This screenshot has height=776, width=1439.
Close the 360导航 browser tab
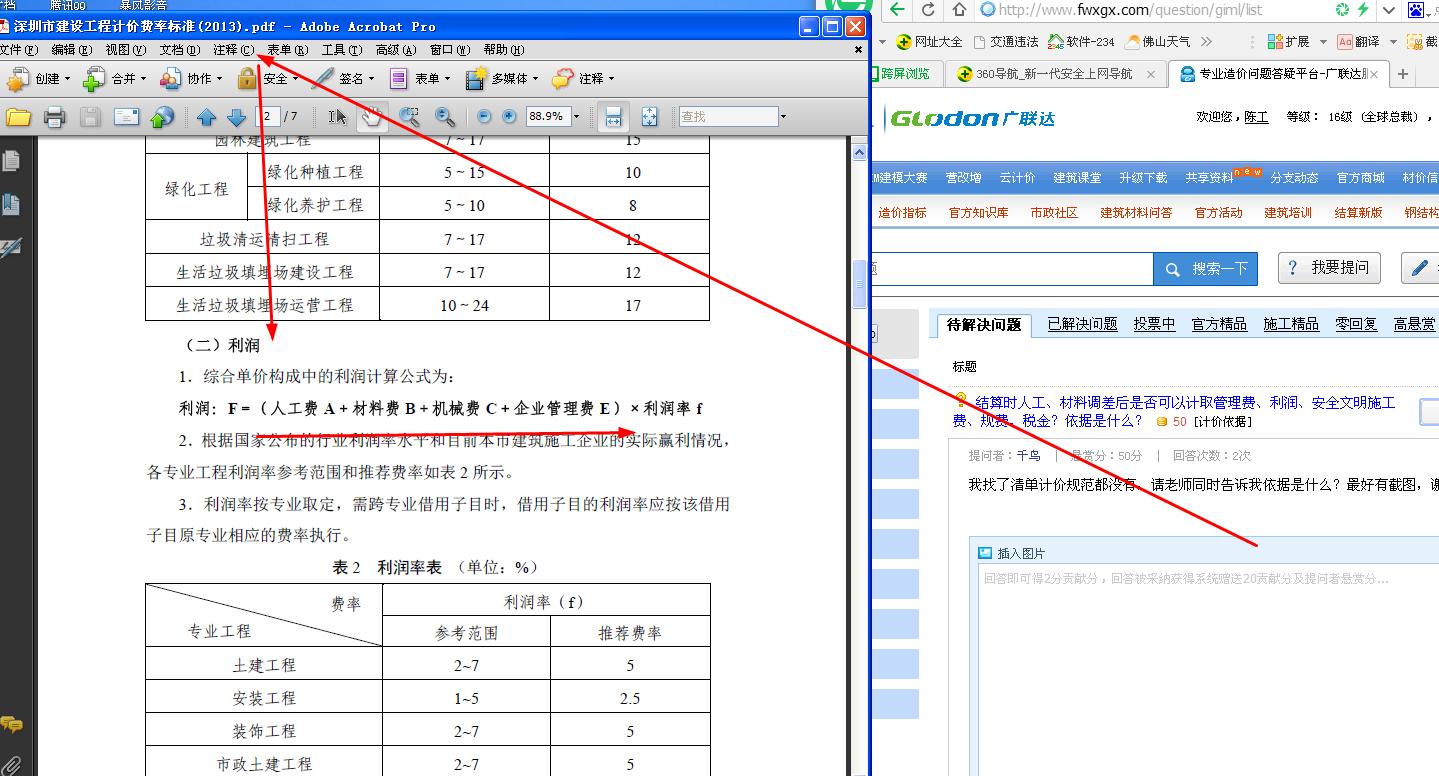pyautogui.click(x=1150, y=74)
